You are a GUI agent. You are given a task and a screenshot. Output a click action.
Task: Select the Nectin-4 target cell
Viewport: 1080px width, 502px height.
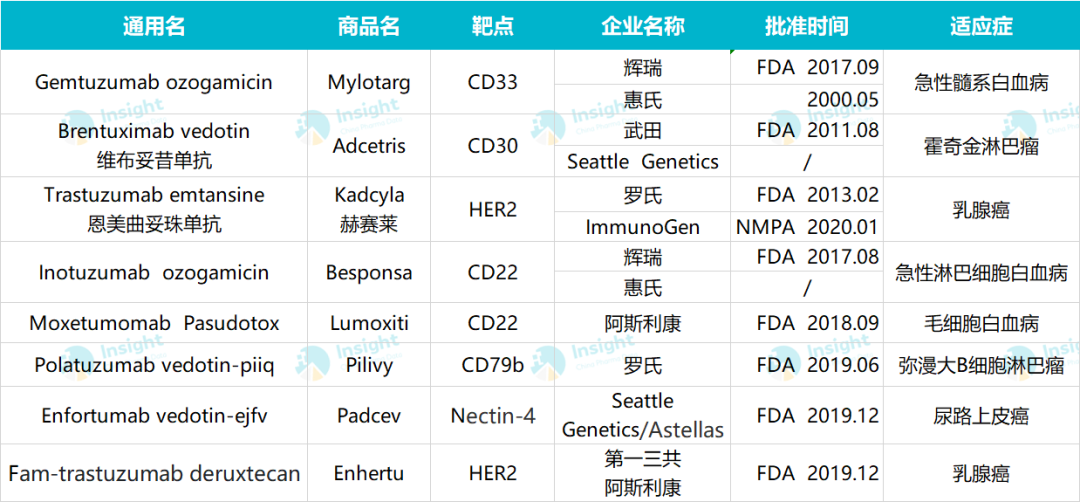click(x=492, y=415)
